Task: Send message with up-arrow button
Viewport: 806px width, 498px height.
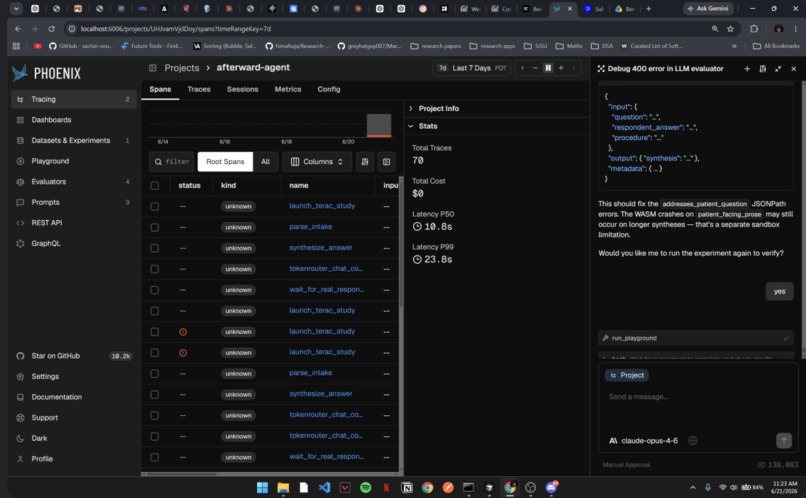Action: [x=783, y=440]
